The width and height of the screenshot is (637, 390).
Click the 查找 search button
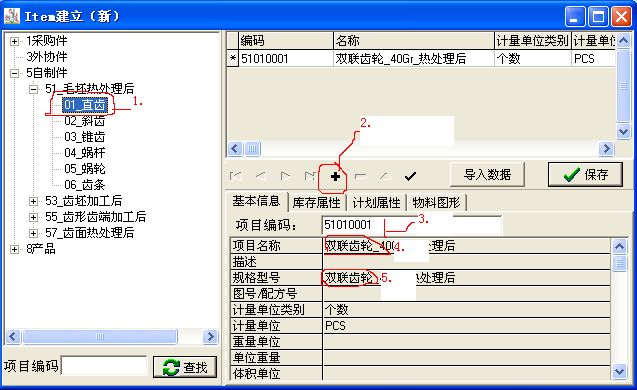[185, 367]
